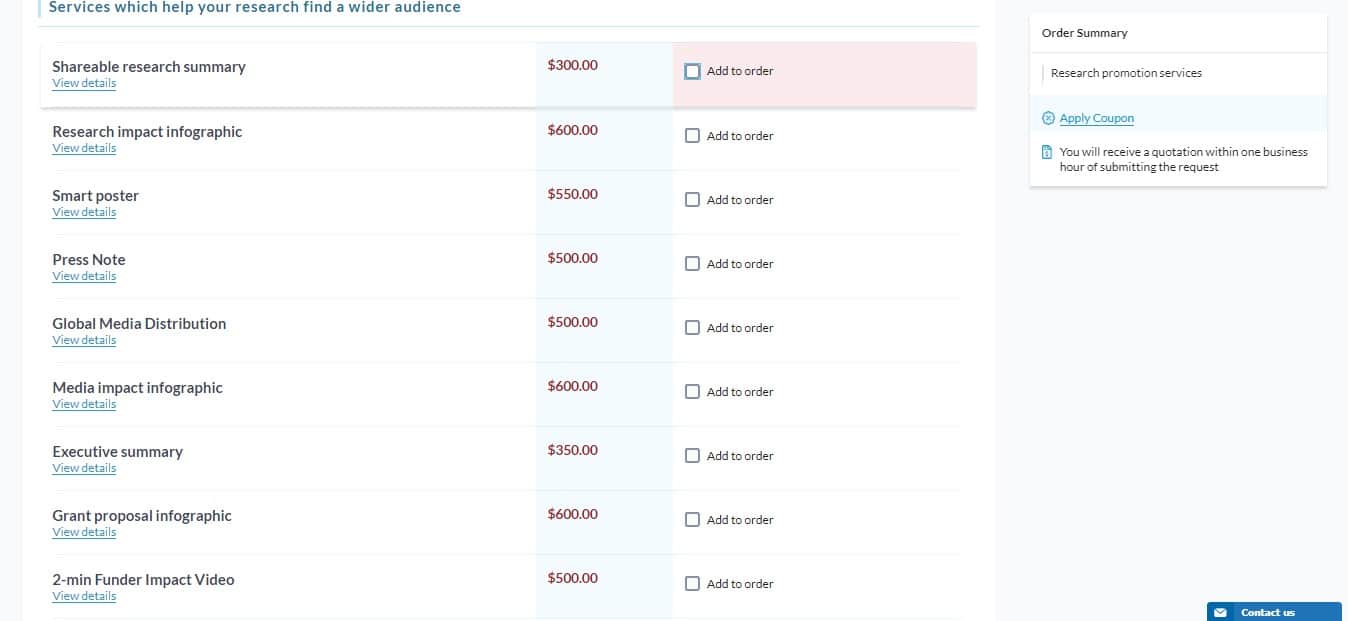Click View details under Global Media Distribution
The image size is (1348, 621).
pos(84,340)
